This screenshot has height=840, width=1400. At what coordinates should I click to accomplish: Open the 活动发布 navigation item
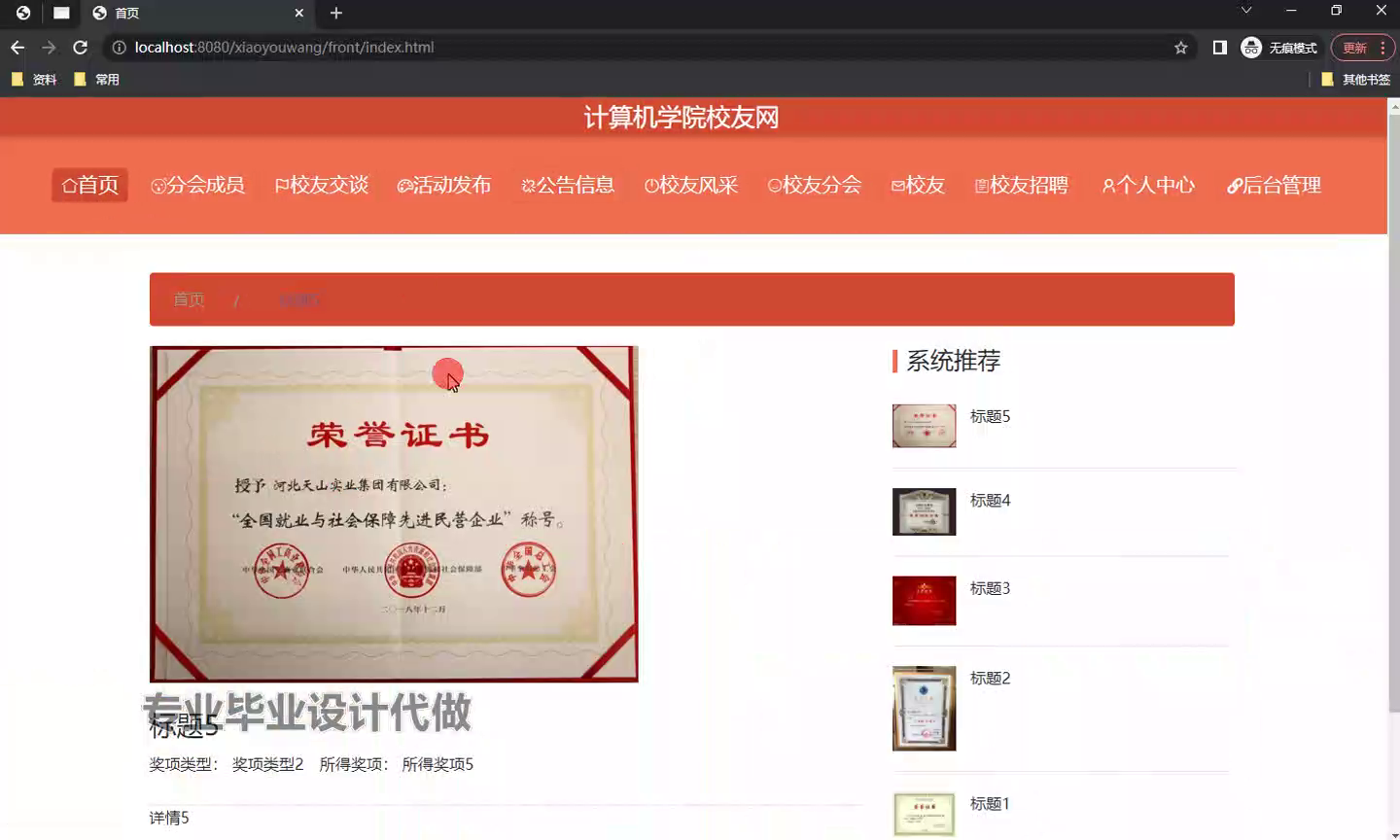pyautogui.click(x=444, y=185)
